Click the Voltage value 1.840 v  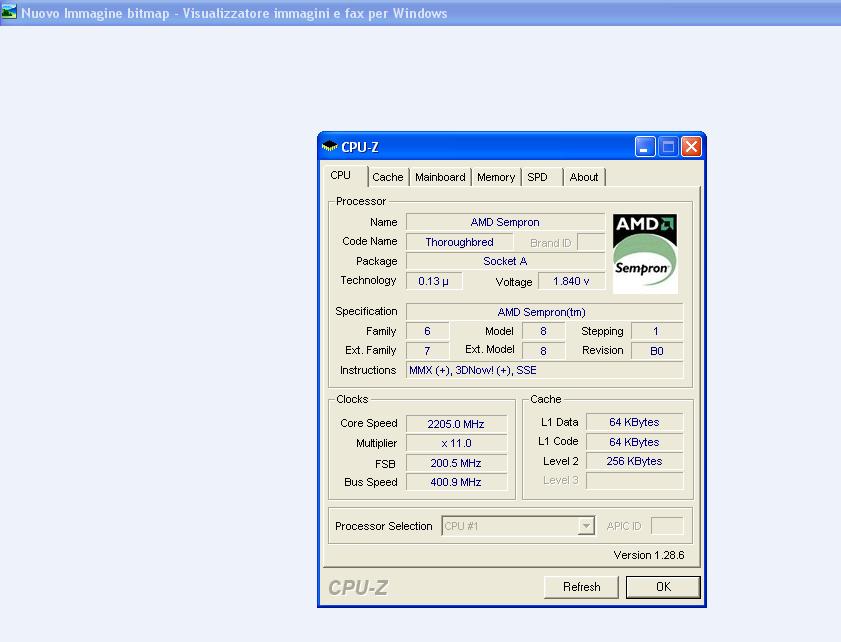point(572,281)
